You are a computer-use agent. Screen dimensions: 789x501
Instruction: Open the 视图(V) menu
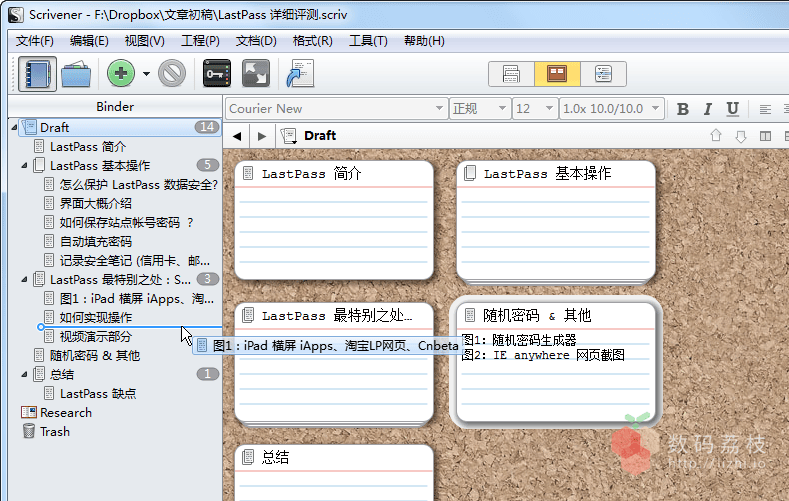144,41
